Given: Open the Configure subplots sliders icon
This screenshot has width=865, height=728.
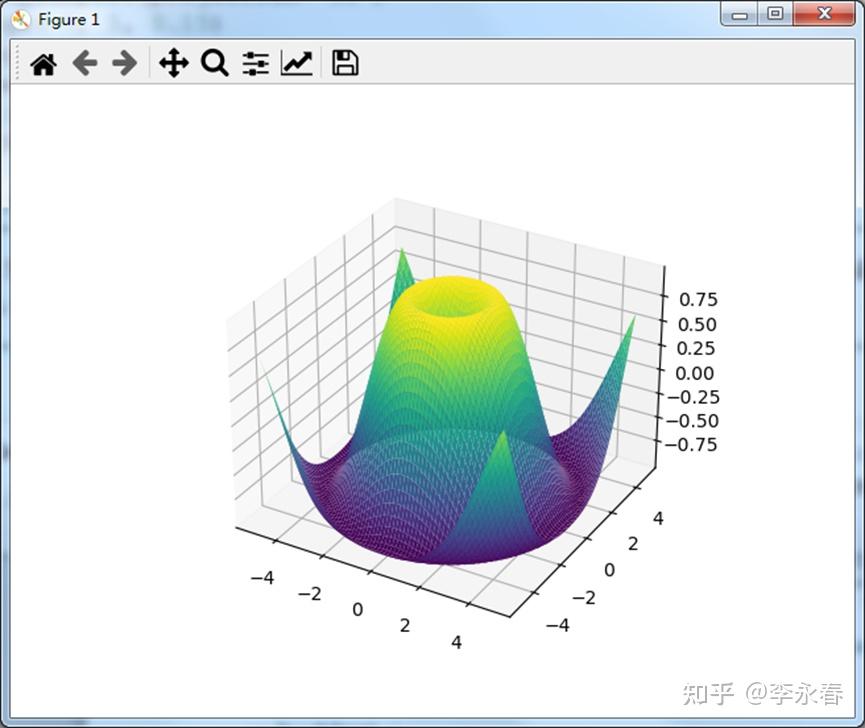Looking at the screenshot, I should click(x=255, y=63).
